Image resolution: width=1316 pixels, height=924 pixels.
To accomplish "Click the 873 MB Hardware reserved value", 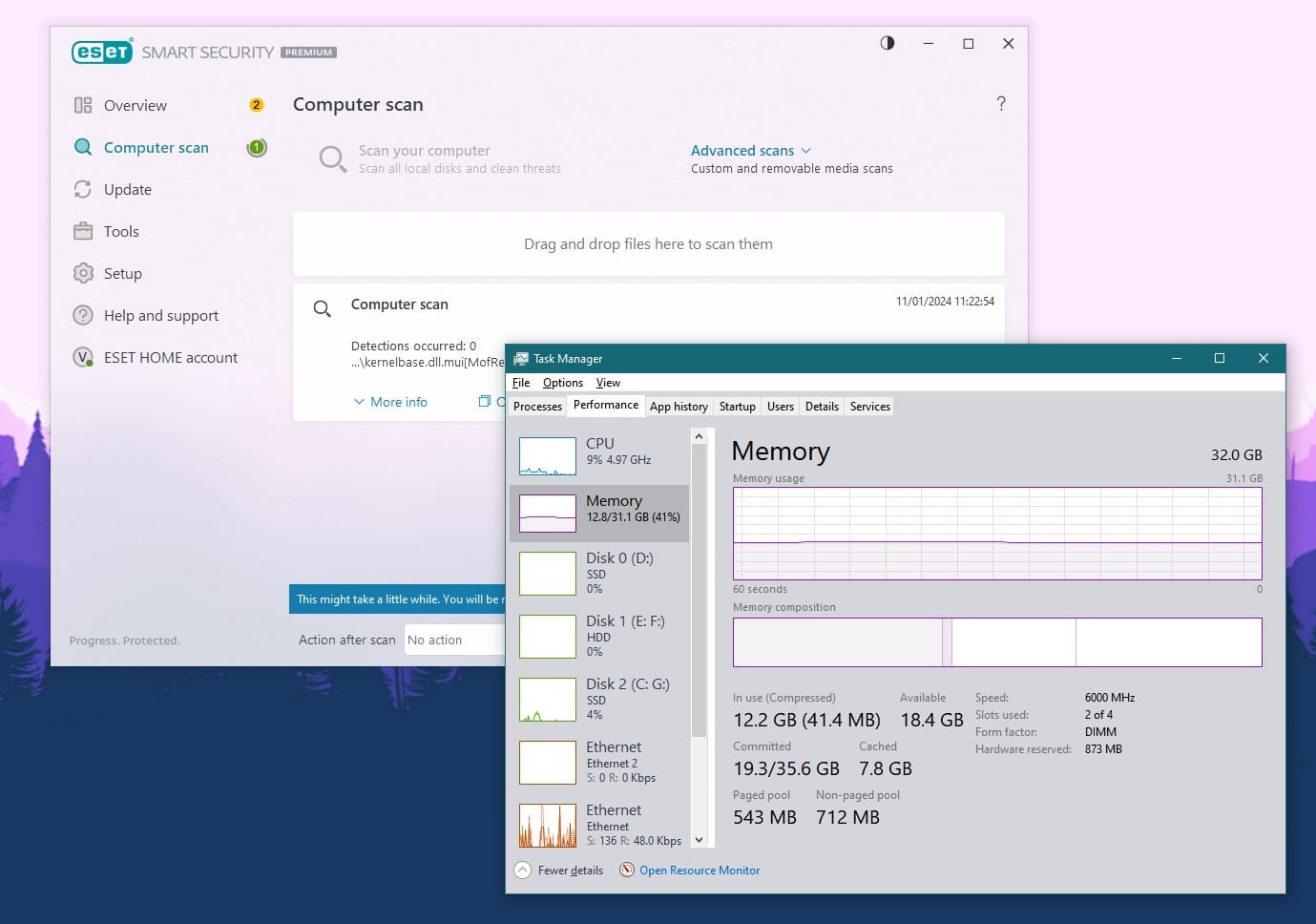I will click(1103, 749).
